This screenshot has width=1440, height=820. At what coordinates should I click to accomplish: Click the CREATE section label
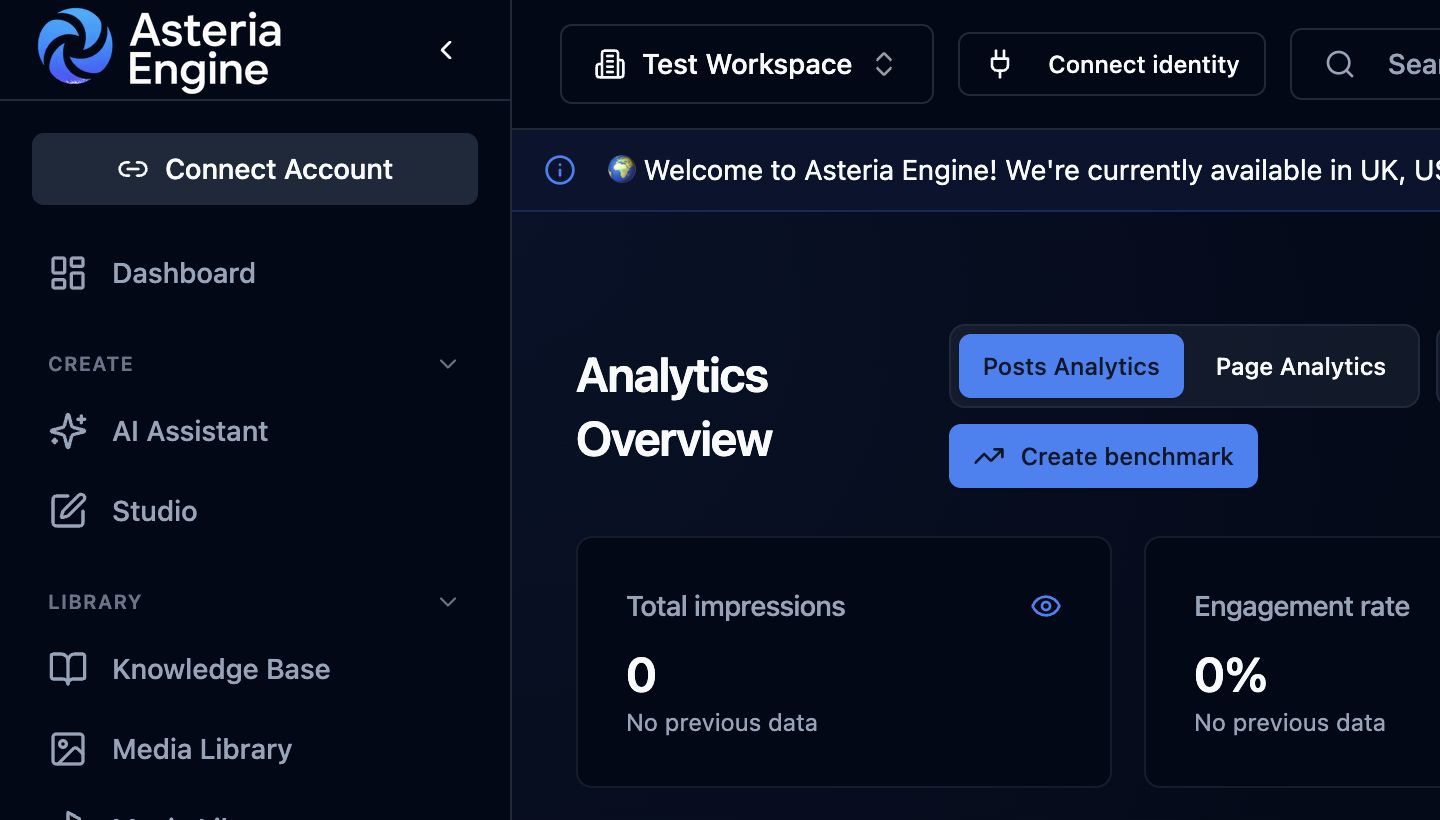(x=91, y=364)
